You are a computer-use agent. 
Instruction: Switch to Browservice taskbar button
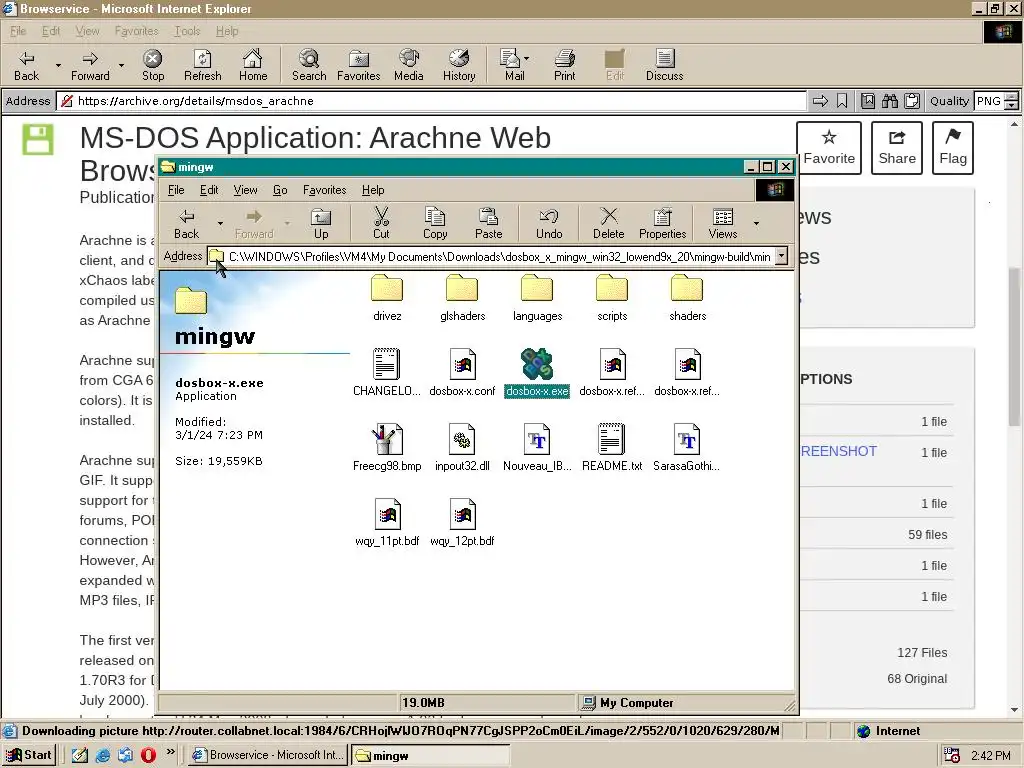pos(268,755)
